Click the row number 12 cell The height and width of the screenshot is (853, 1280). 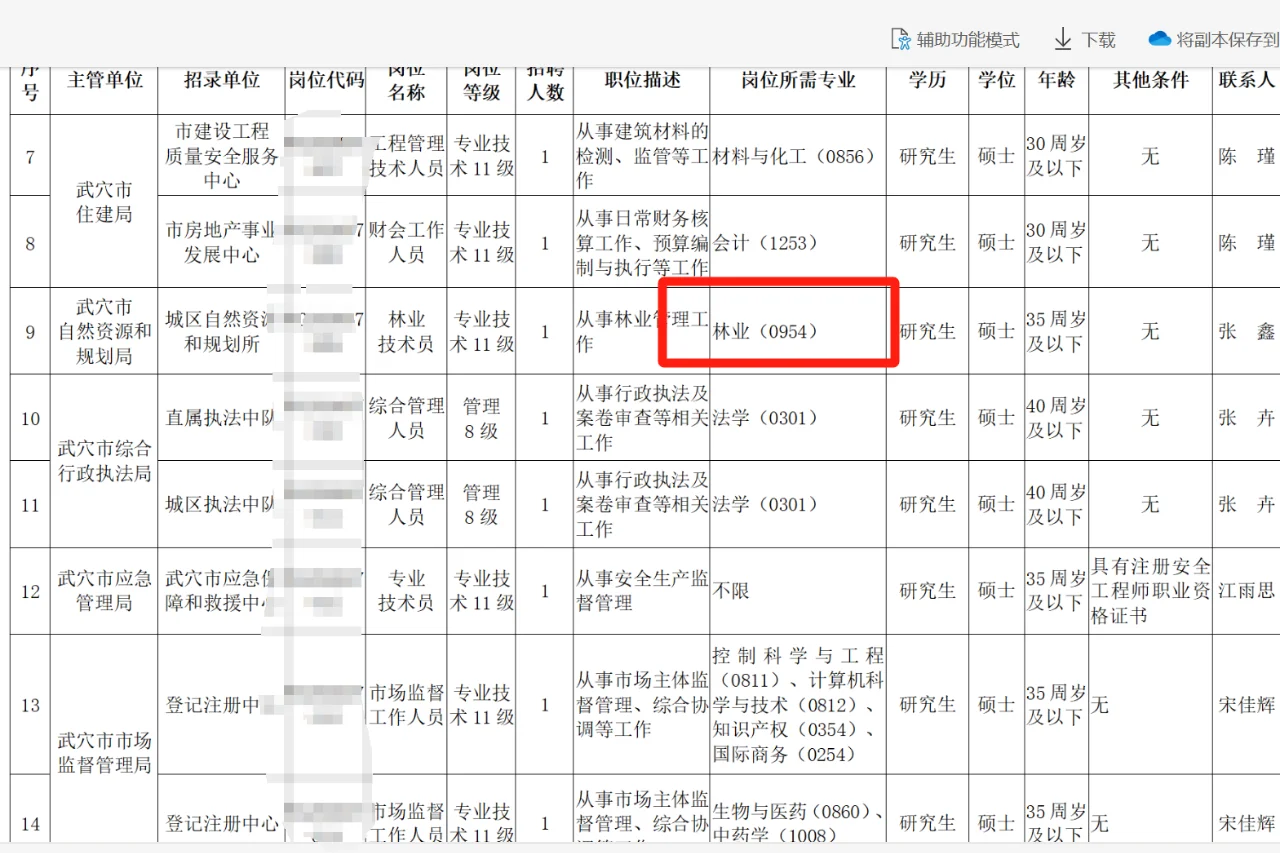[x=30, y=590]
